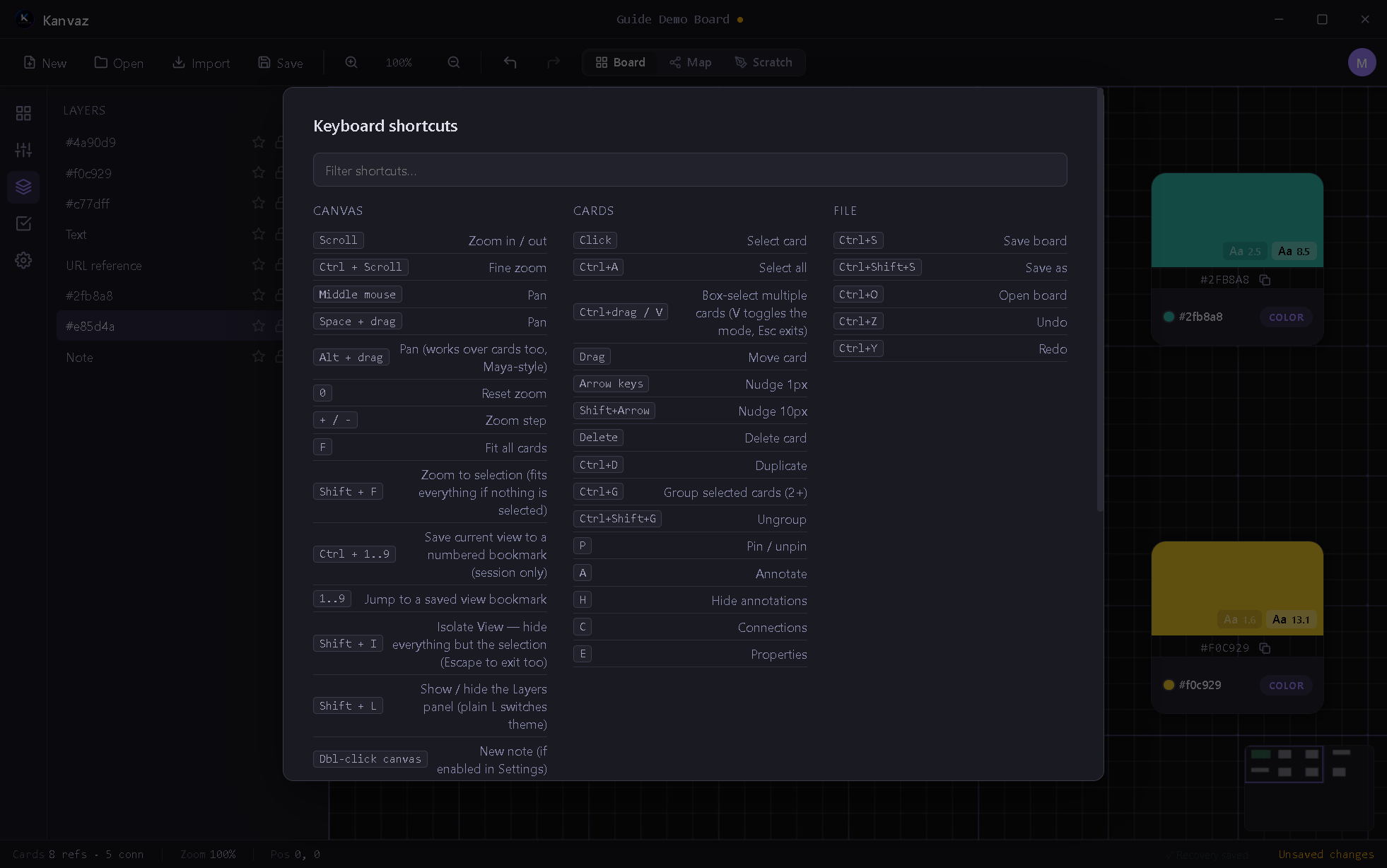Click the Unsaved changes status text
Image resolution: width=1387 pixels, height=868 pixels.
click(x=1326, y=855)
